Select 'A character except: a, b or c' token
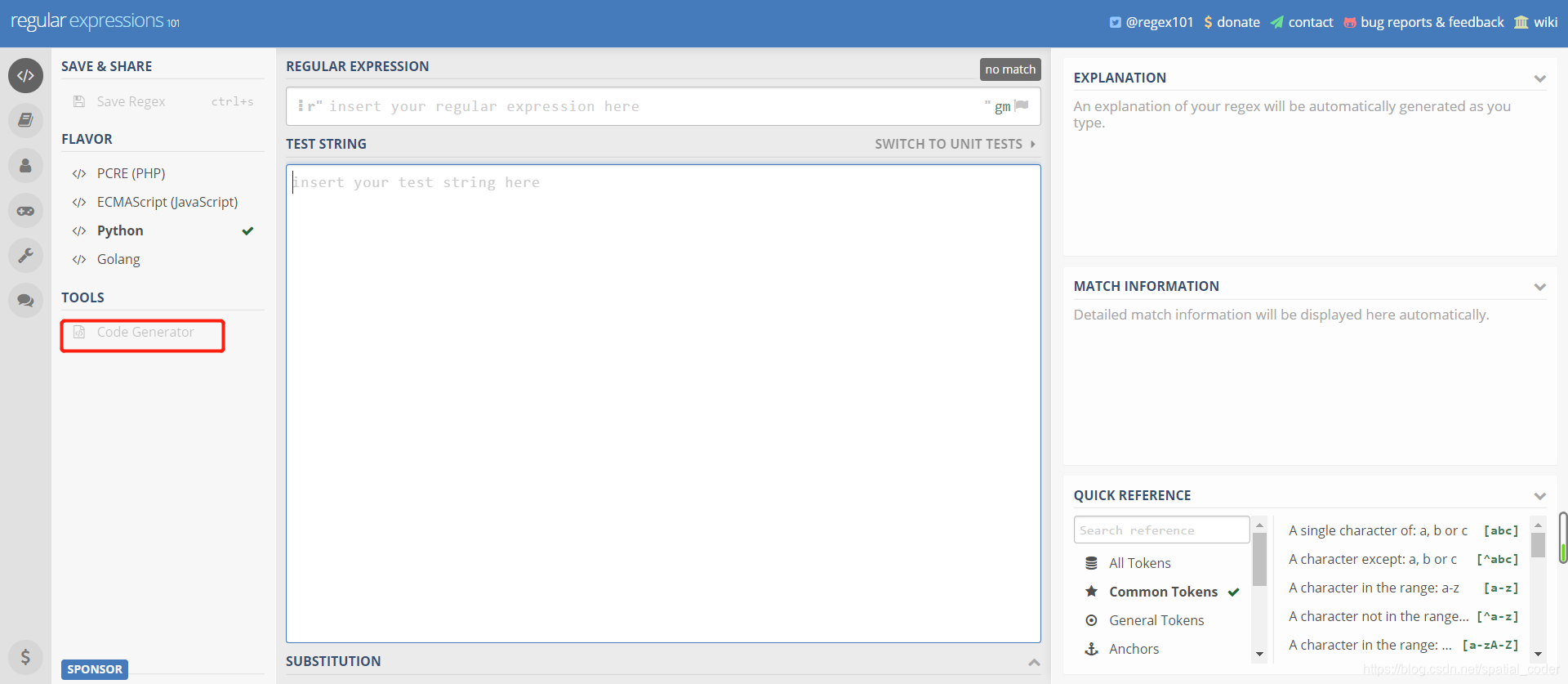This screenshot has width=1568, height=684. pos(1403,559)
